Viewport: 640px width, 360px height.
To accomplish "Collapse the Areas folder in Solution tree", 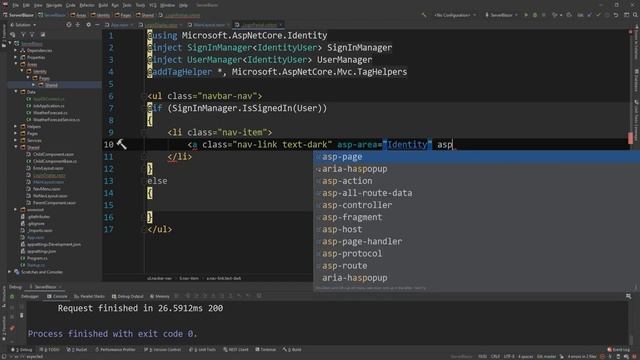I will point(16,64).
